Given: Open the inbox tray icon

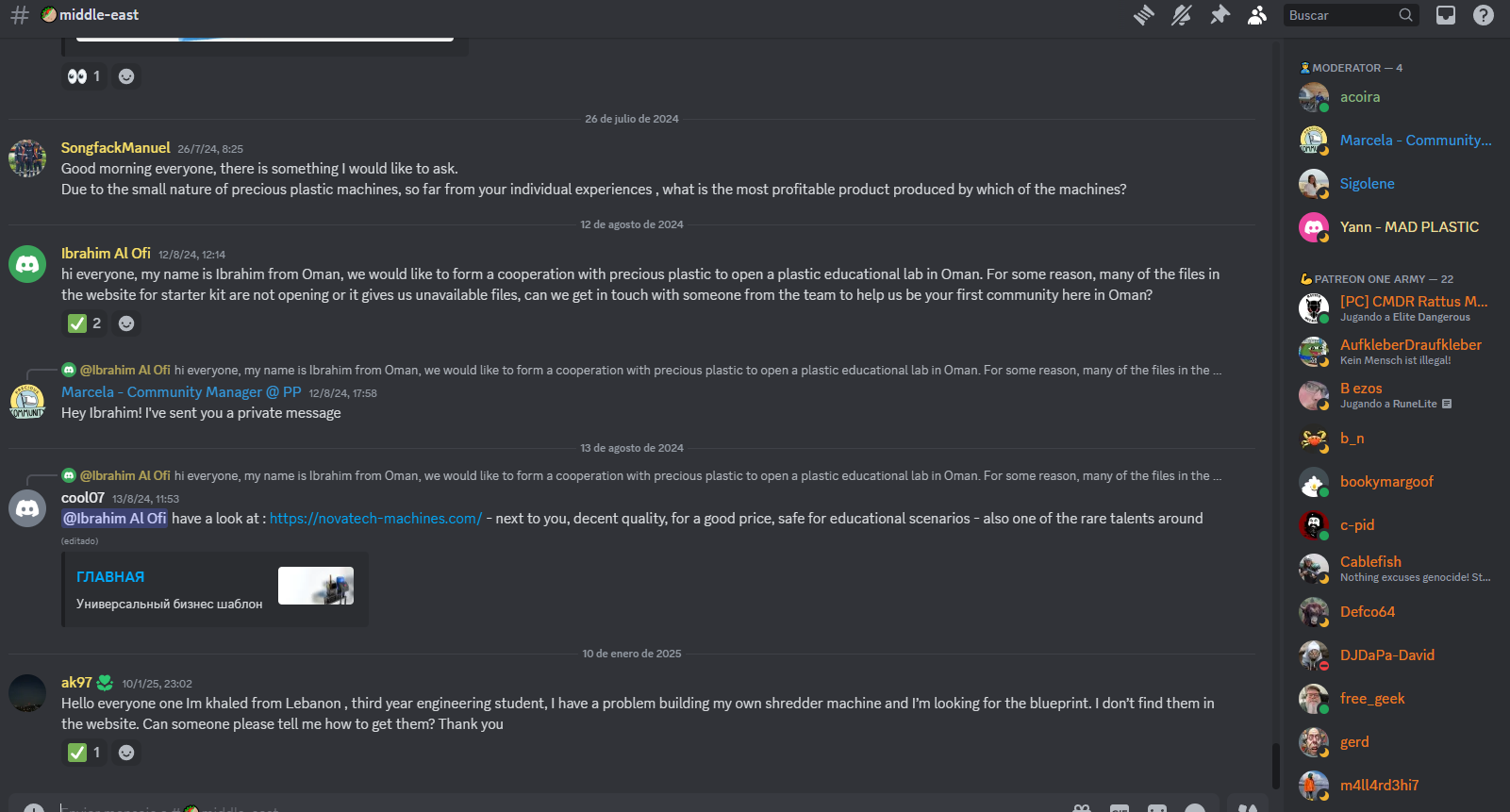Looking at the screenshot, I should [1446, 15].
